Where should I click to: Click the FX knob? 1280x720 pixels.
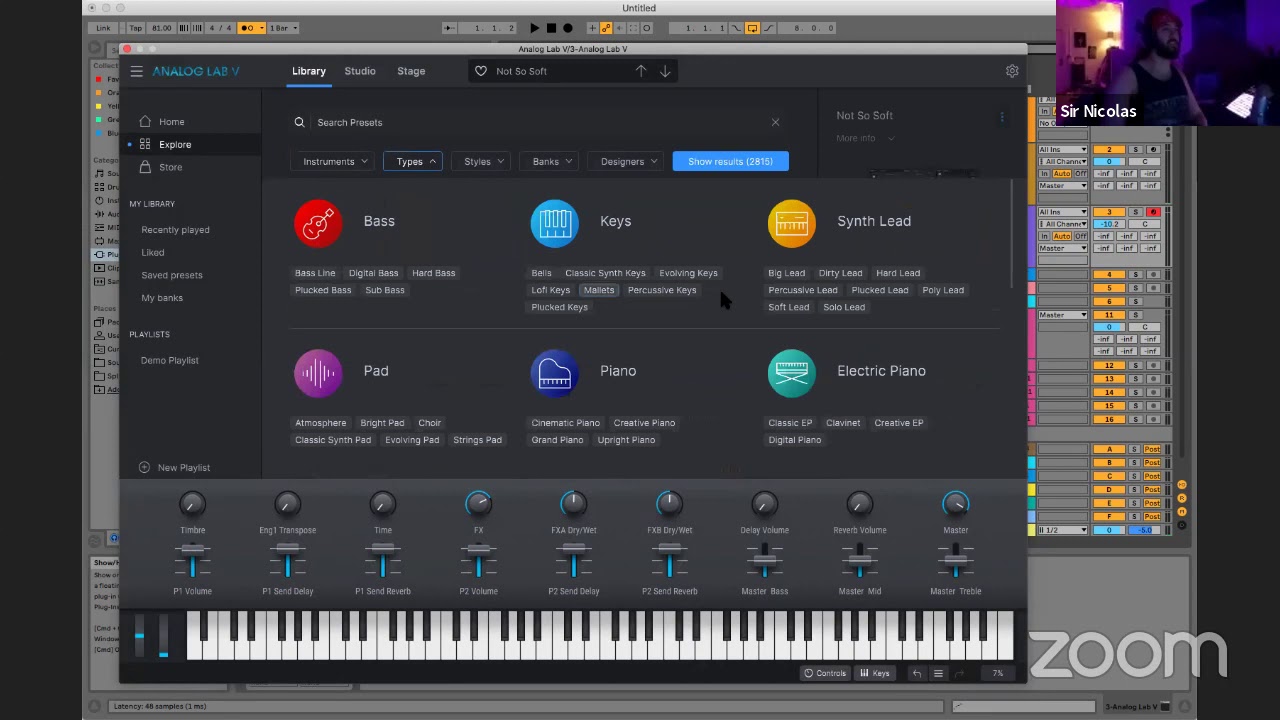coord(478,504)
